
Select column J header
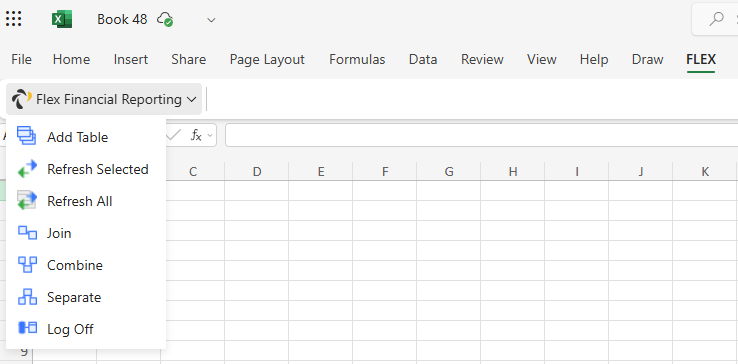click(x=641, y=171)
